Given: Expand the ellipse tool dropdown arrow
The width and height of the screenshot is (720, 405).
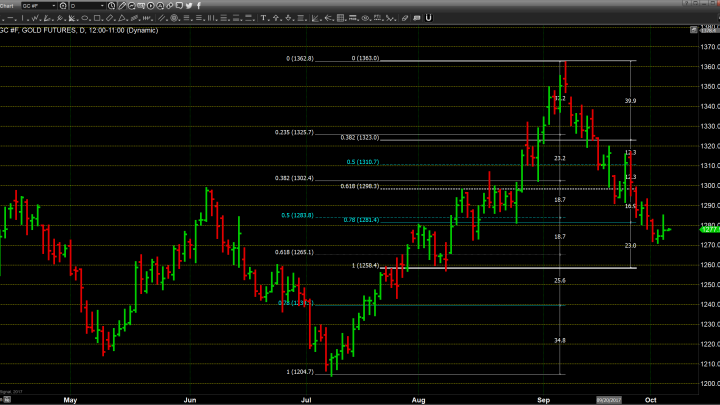Looking at the screenshot, I should [90, 20].
